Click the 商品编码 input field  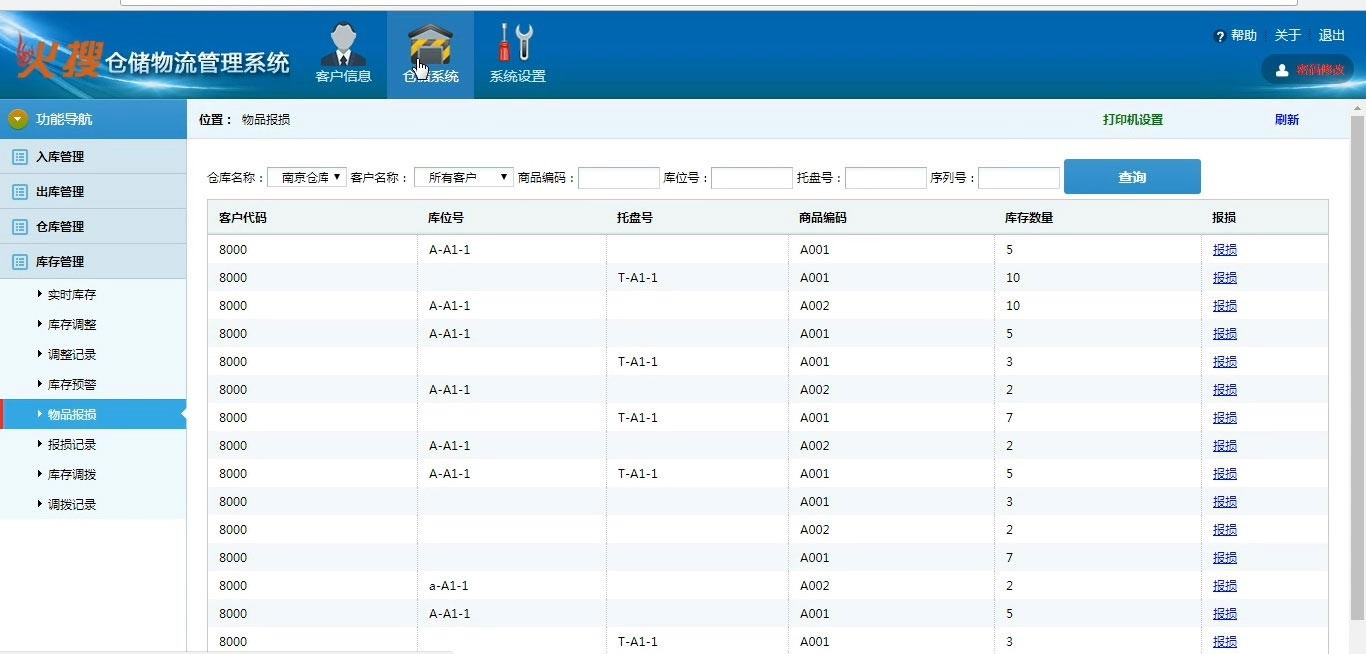(x=619, y=178)
